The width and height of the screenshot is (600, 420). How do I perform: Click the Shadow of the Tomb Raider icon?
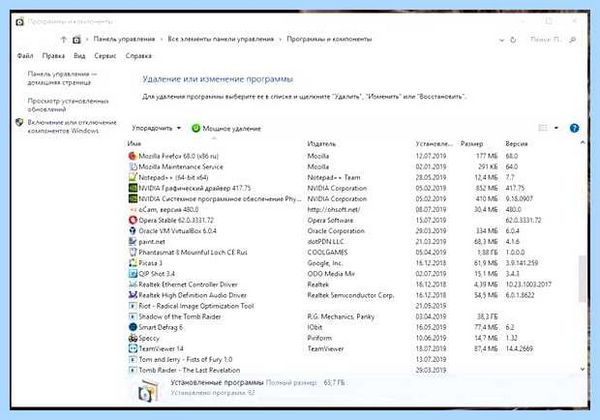(132, 317)
